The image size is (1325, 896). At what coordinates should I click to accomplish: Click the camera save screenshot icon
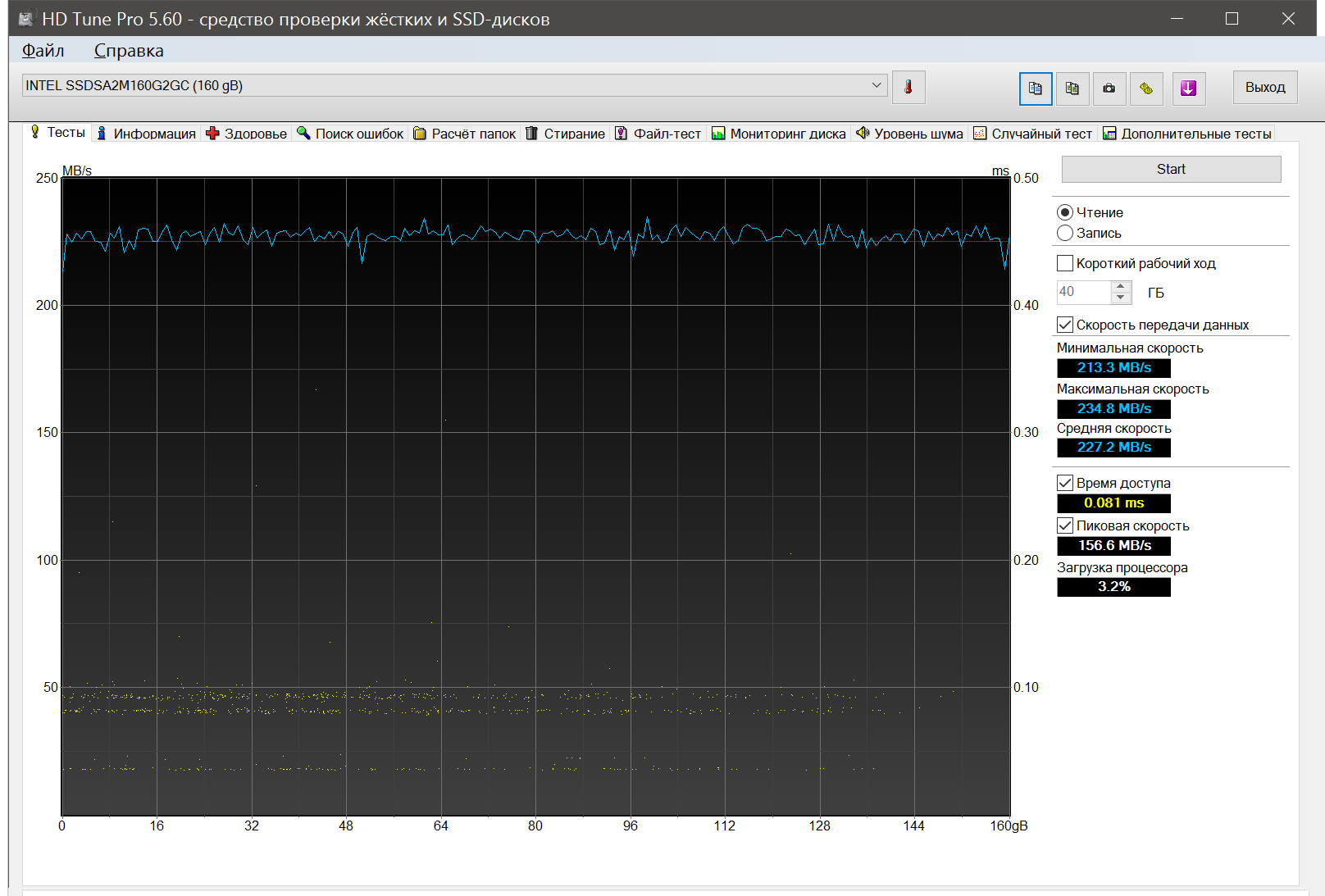click(x=1109, y=89)
